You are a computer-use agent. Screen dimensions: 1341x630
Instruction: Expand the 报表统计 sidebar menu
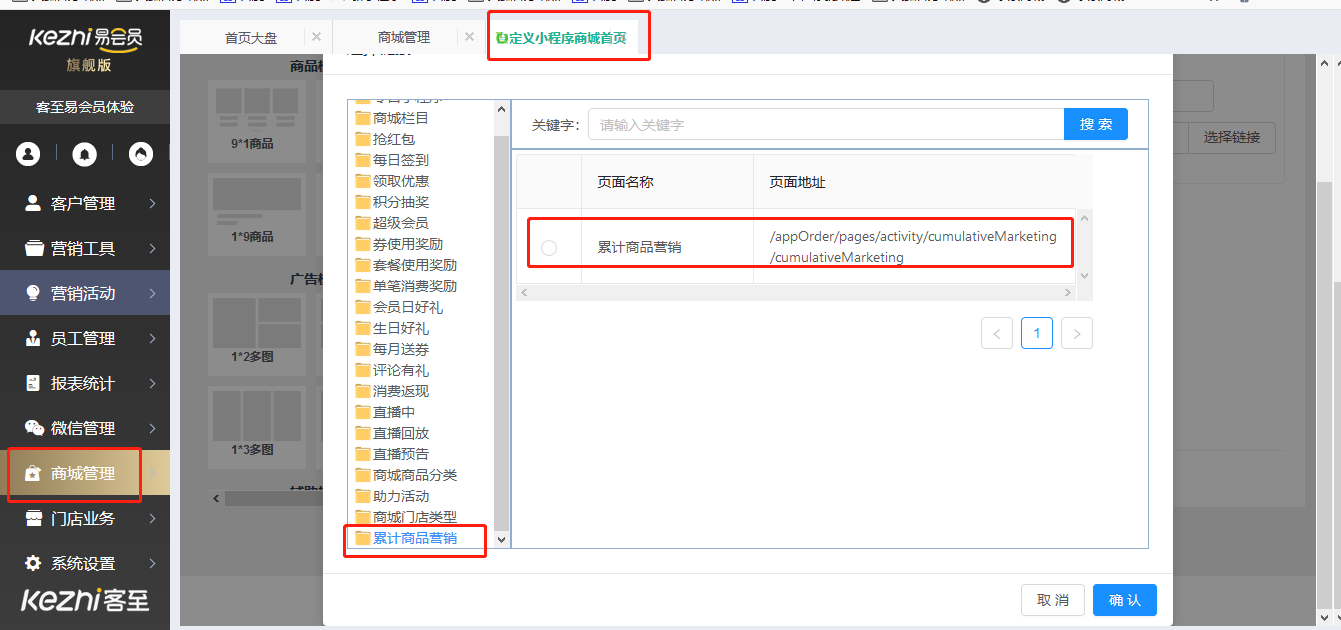(x=85, y=383)
